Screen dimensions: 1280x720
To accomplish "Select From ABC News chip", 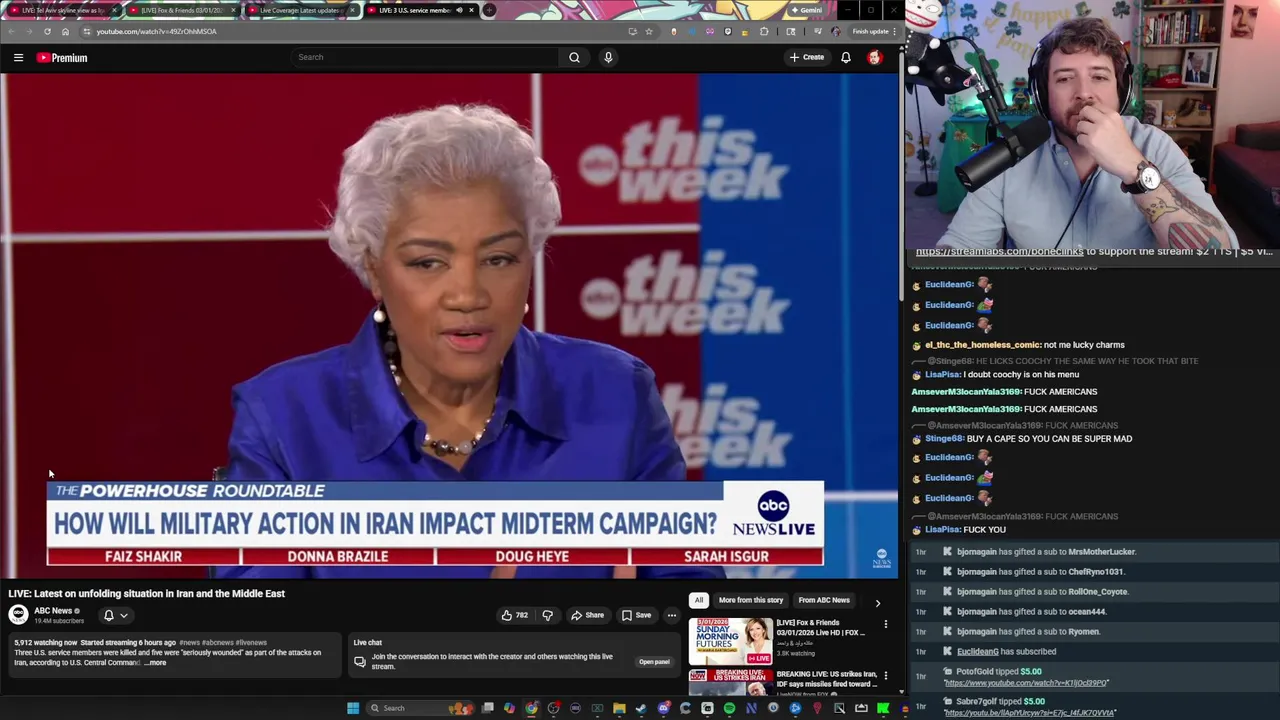I will tap(824, 600).
